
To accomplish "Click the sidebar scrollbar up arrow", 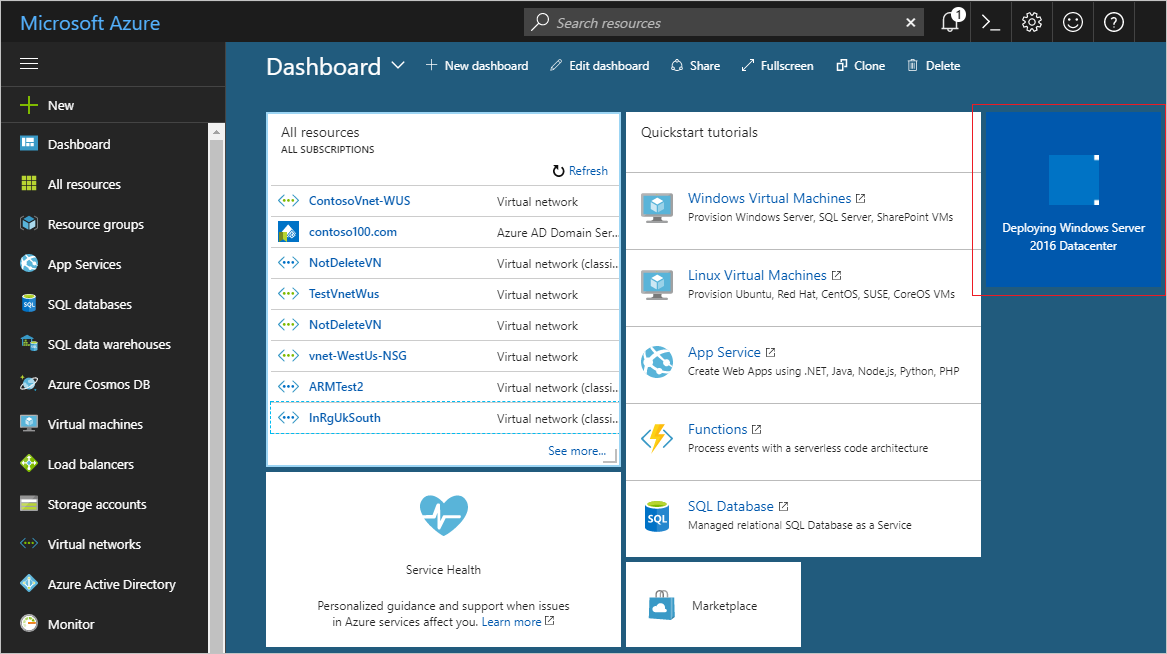I will coord(217,132).
